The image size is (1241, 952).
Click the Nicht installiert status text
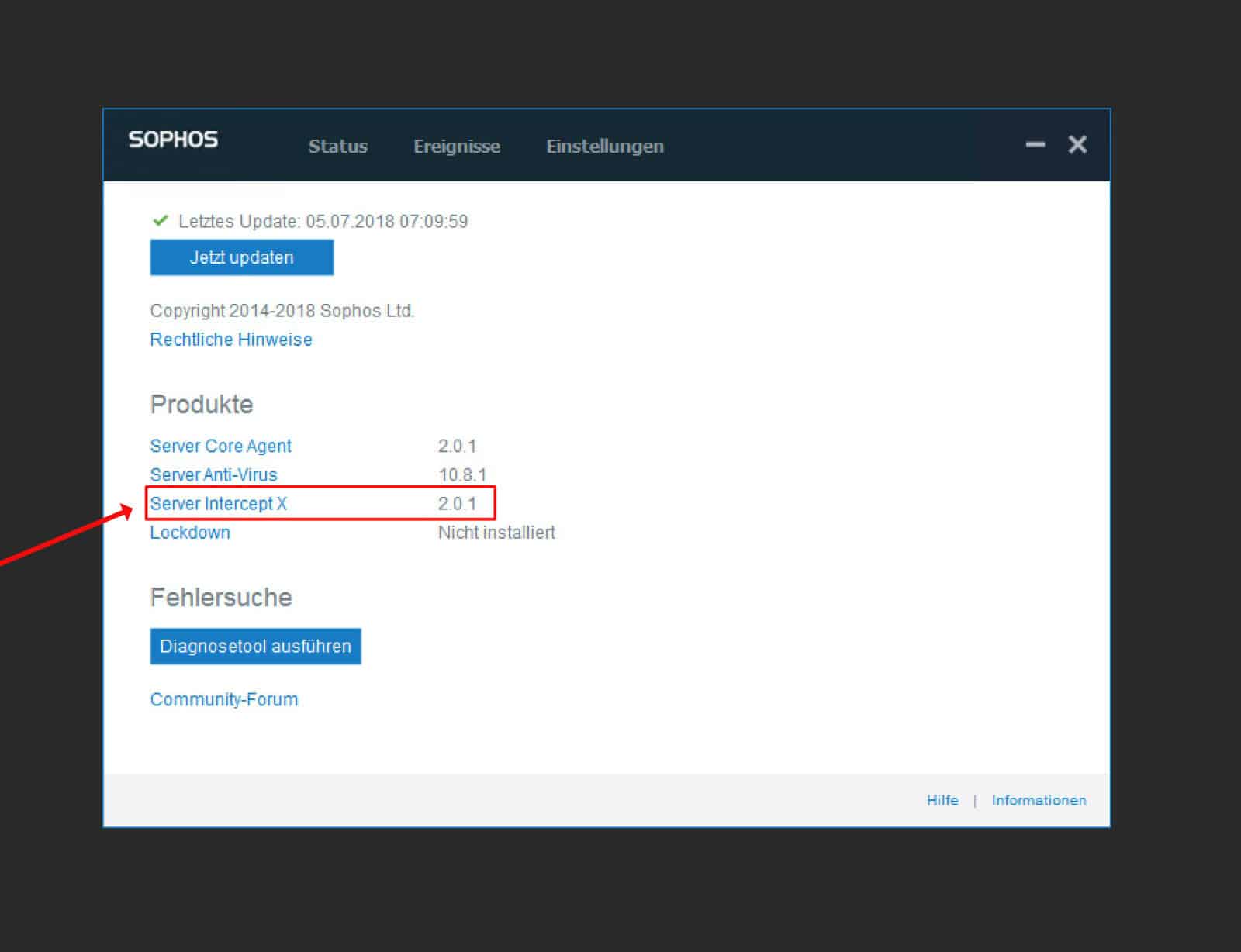tap(496, 533)
